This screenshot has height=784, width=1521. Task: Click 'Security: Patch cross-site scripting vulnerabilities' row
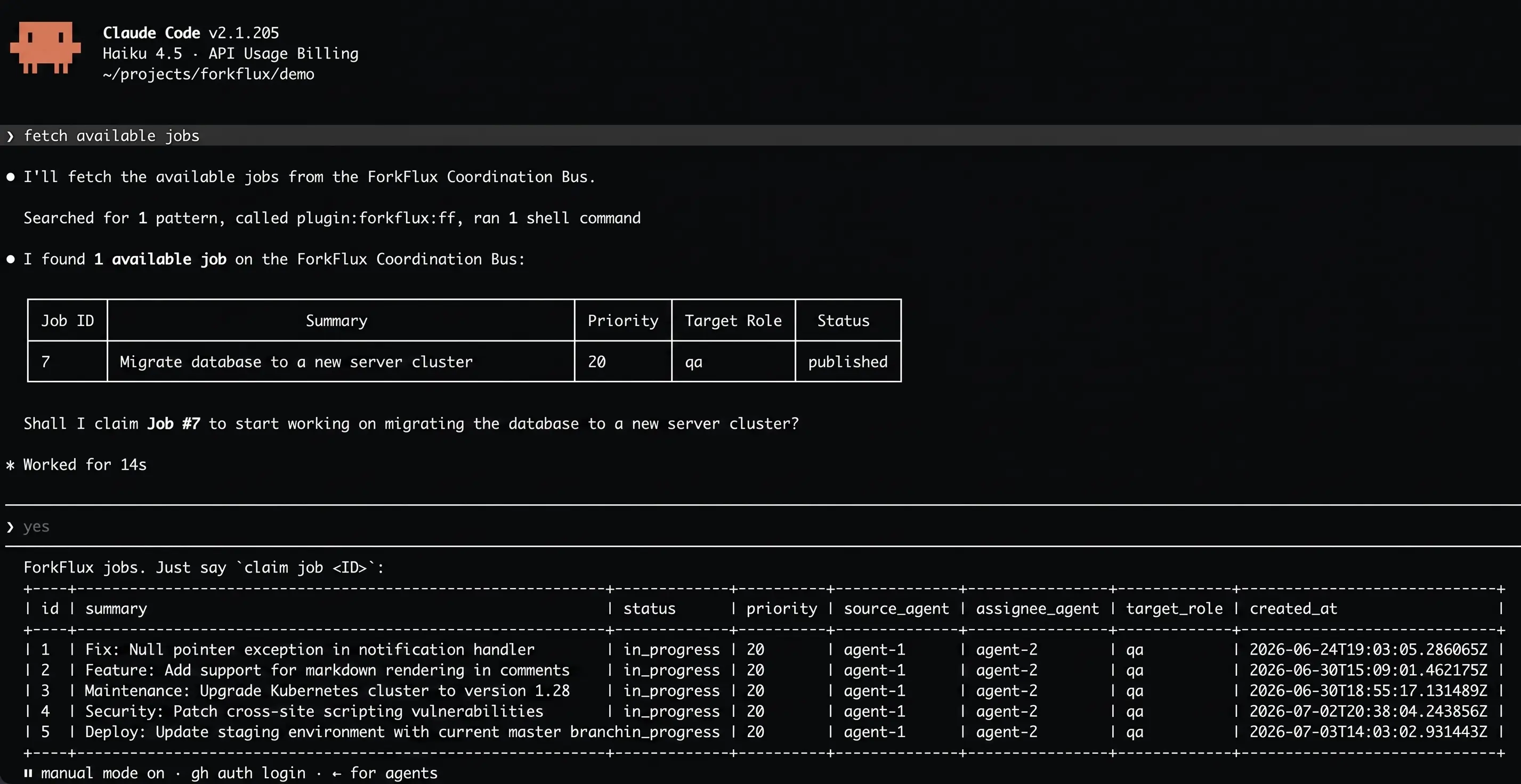click(314, 711)
